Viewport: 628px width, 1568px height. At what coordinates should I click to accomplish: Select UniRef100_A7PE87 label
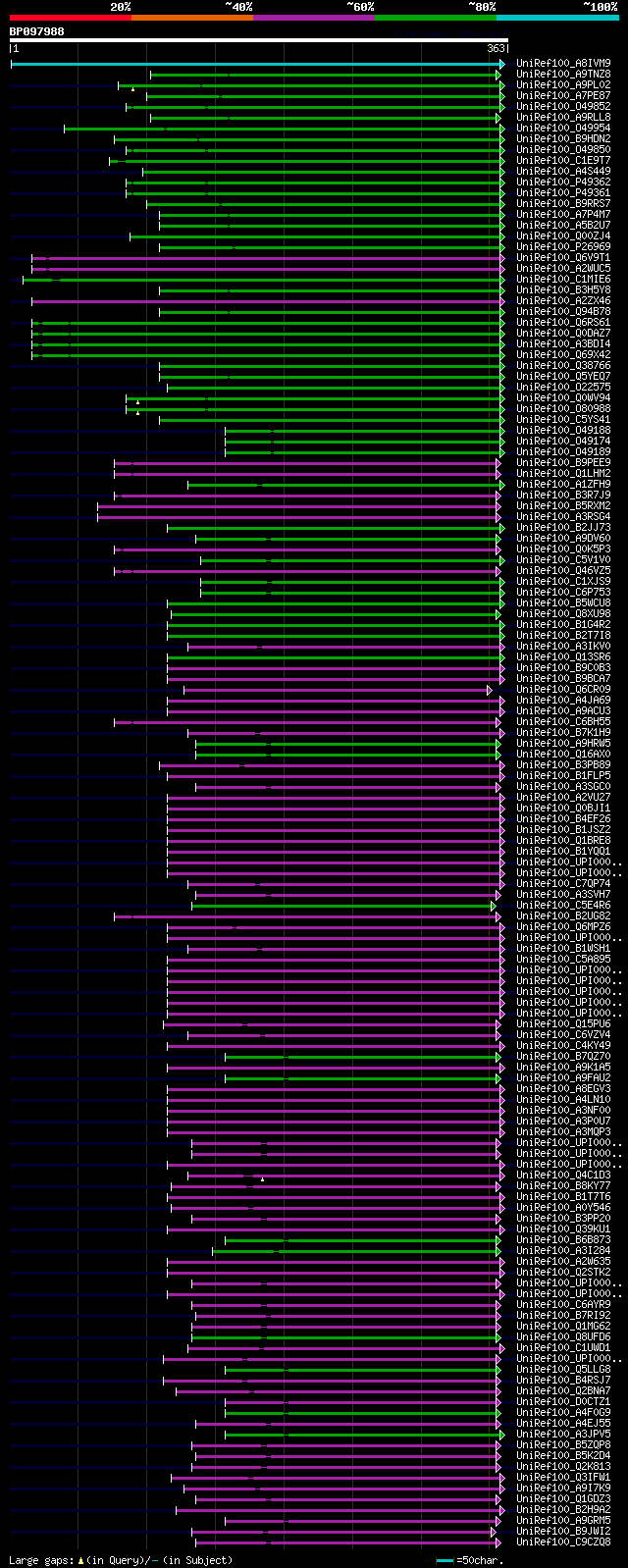(x=563, y=96)
